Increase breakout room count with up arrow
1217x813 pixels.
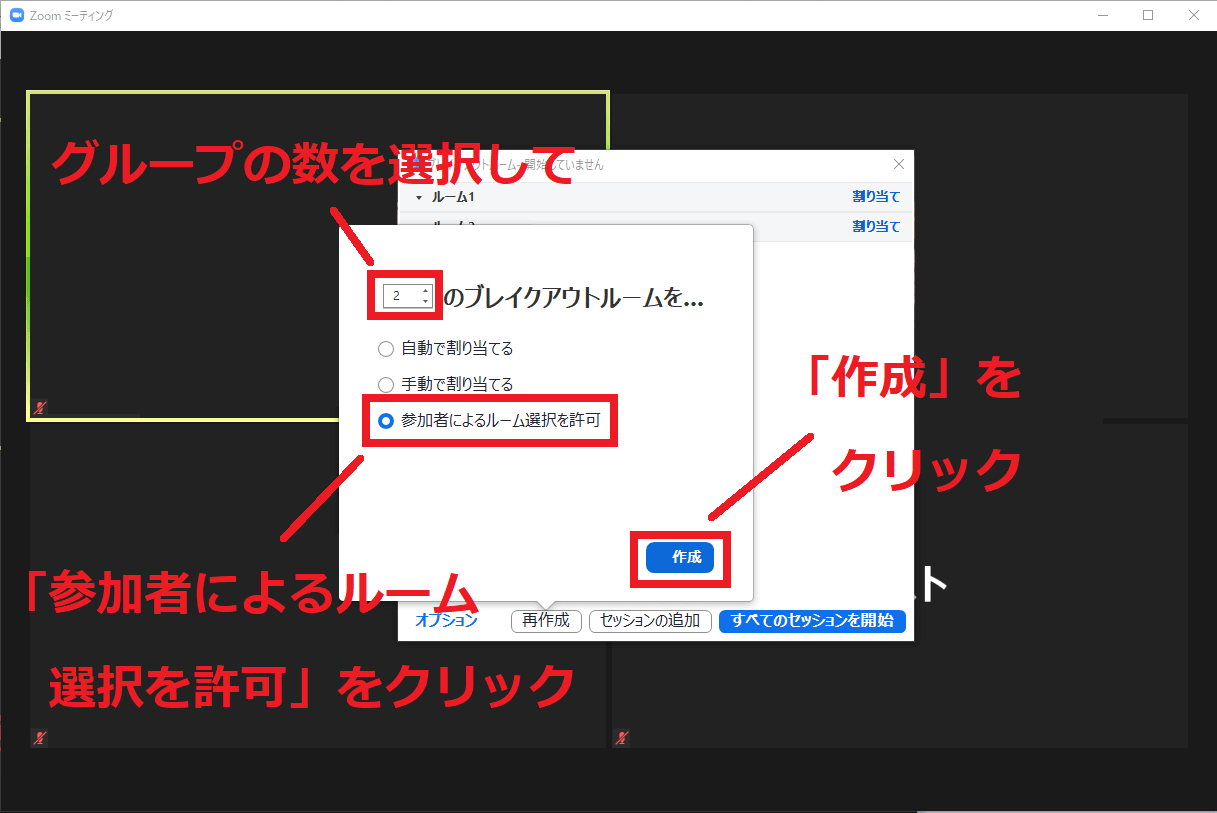(x=426, y=291)
